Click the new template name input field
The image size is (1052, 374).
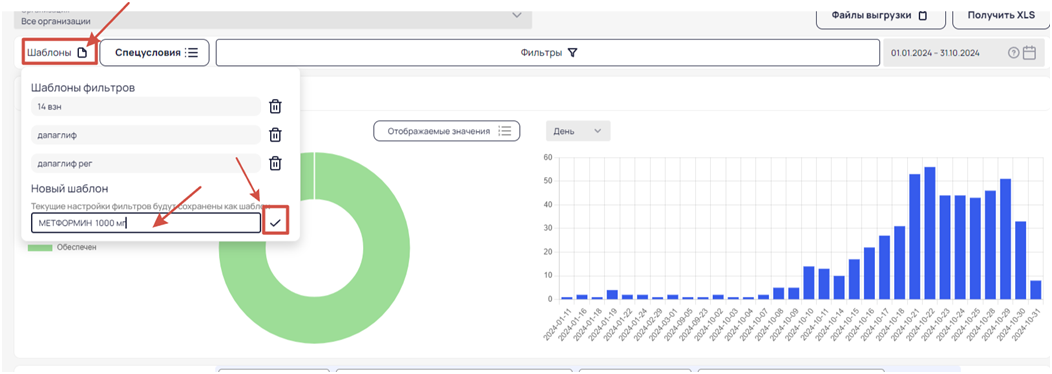click(x=146, y=223)
